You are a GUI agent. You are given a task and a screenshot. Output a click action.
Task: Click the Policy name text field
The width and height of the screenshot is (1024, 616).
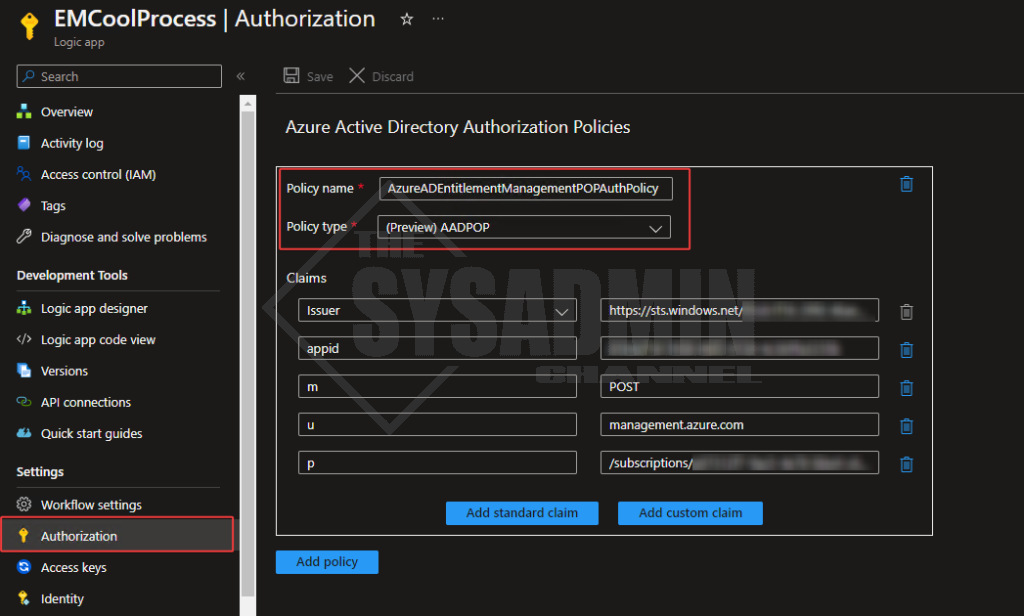(526, 188)
